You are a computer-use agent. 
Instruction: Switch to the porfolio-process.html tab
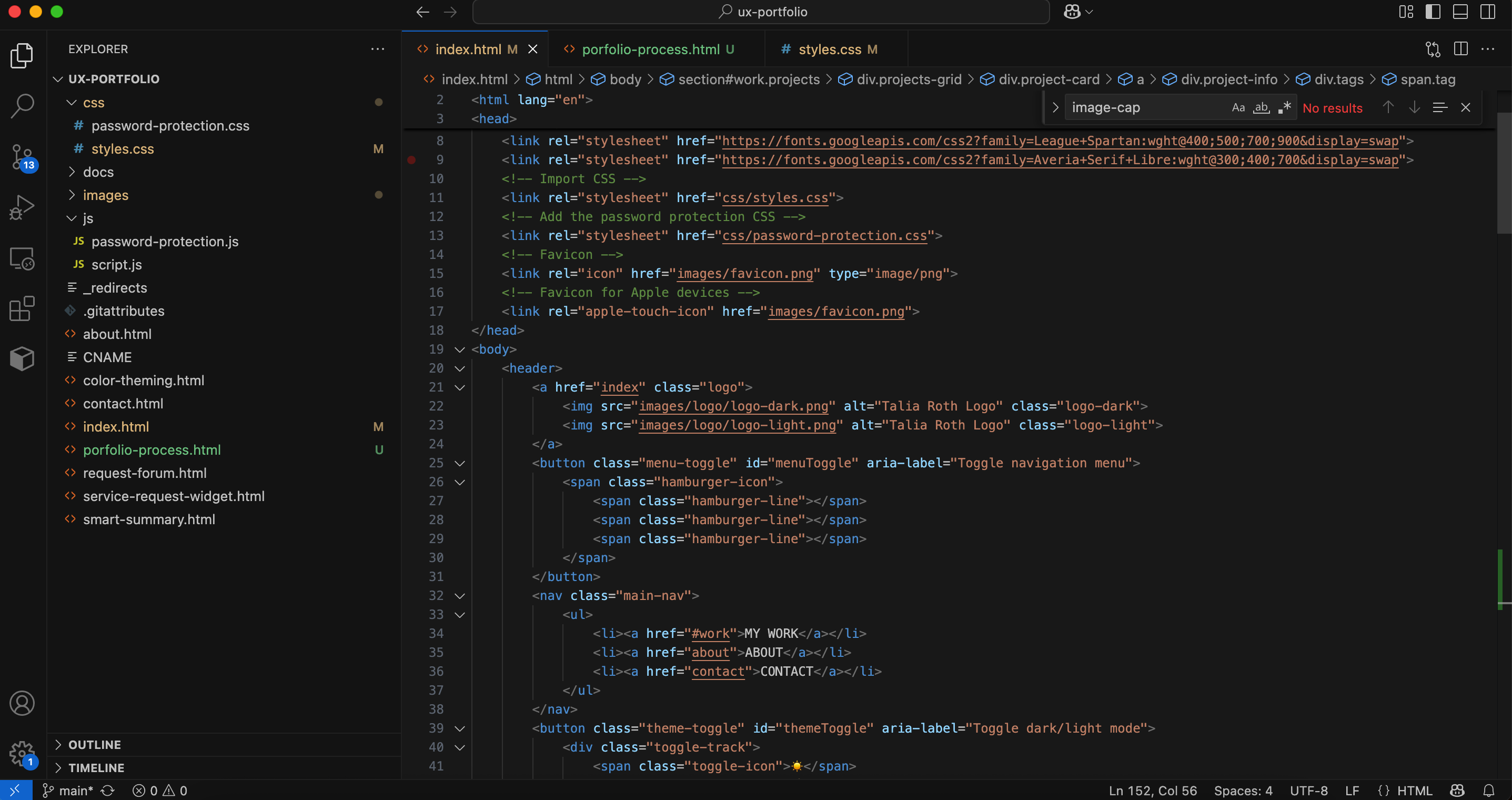click(656, 49)
